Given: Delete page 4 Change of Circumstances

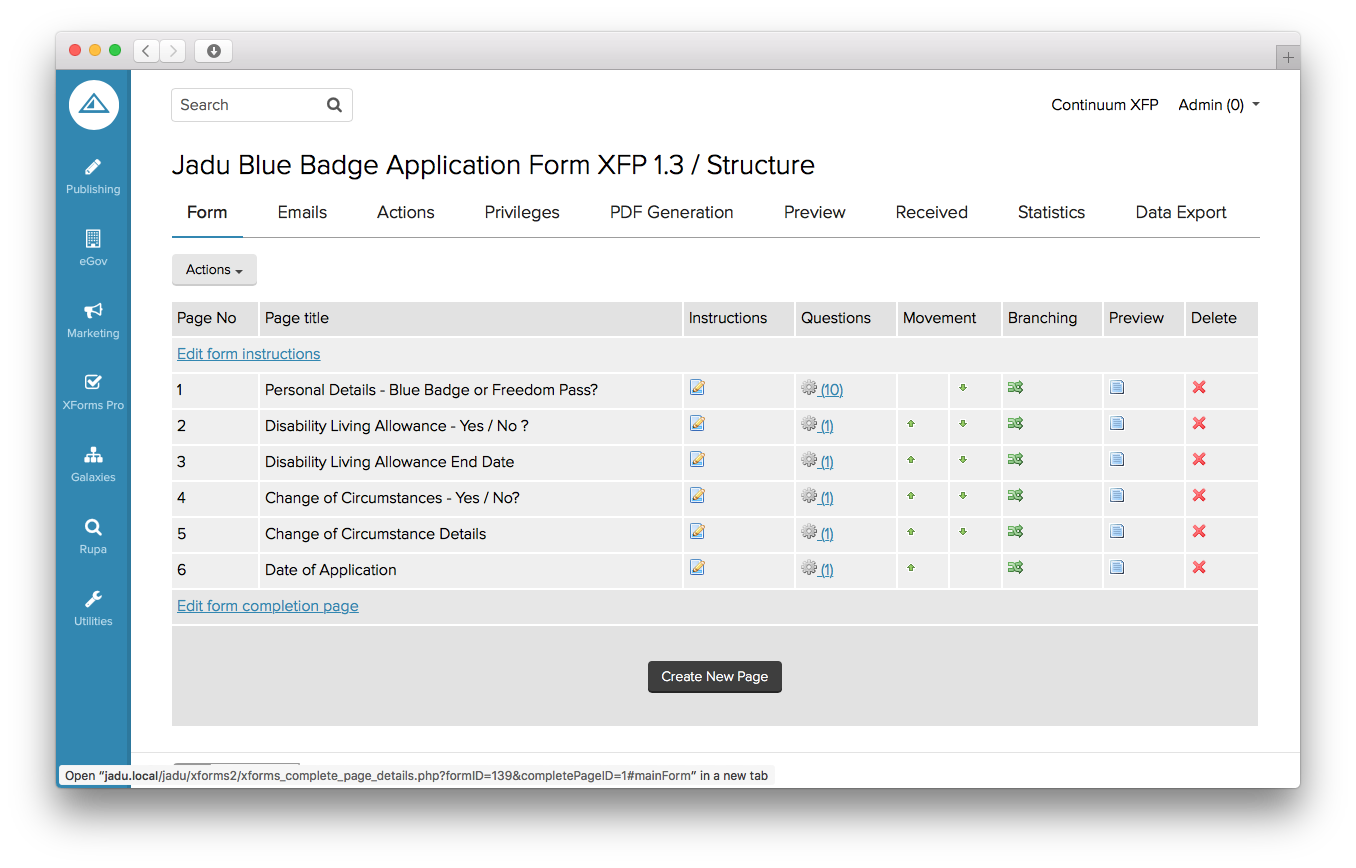Looking at the screenshot, I should [x=1199, y=496].
